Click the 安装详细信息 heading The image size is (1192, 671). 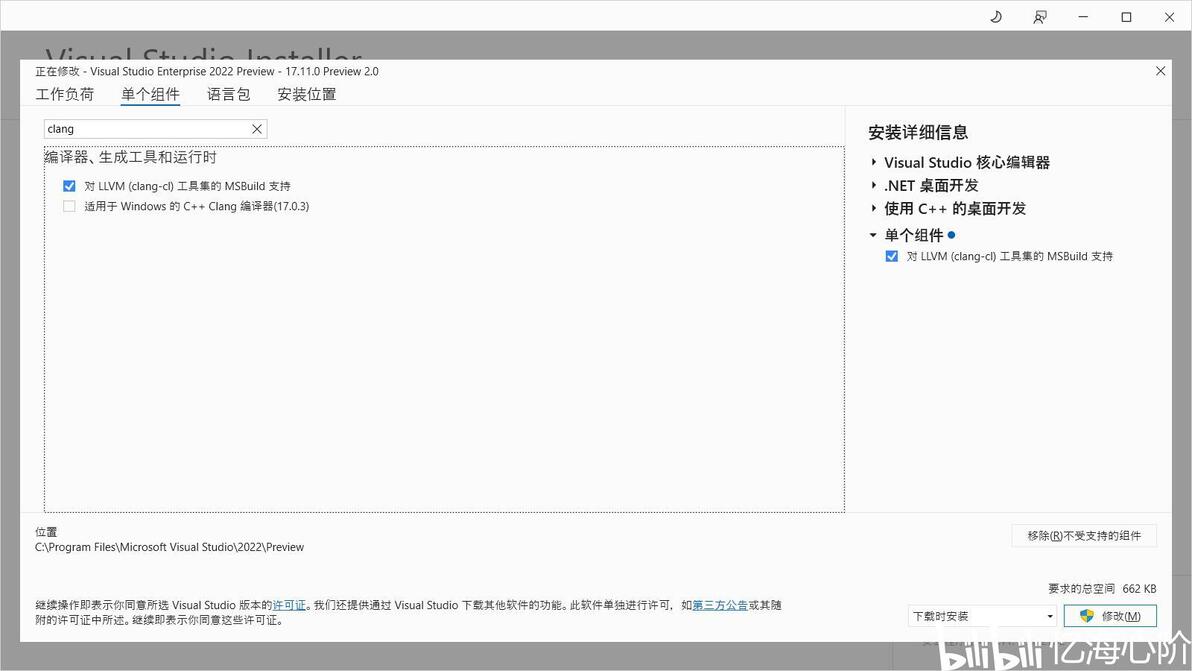(x=918, y=132)
